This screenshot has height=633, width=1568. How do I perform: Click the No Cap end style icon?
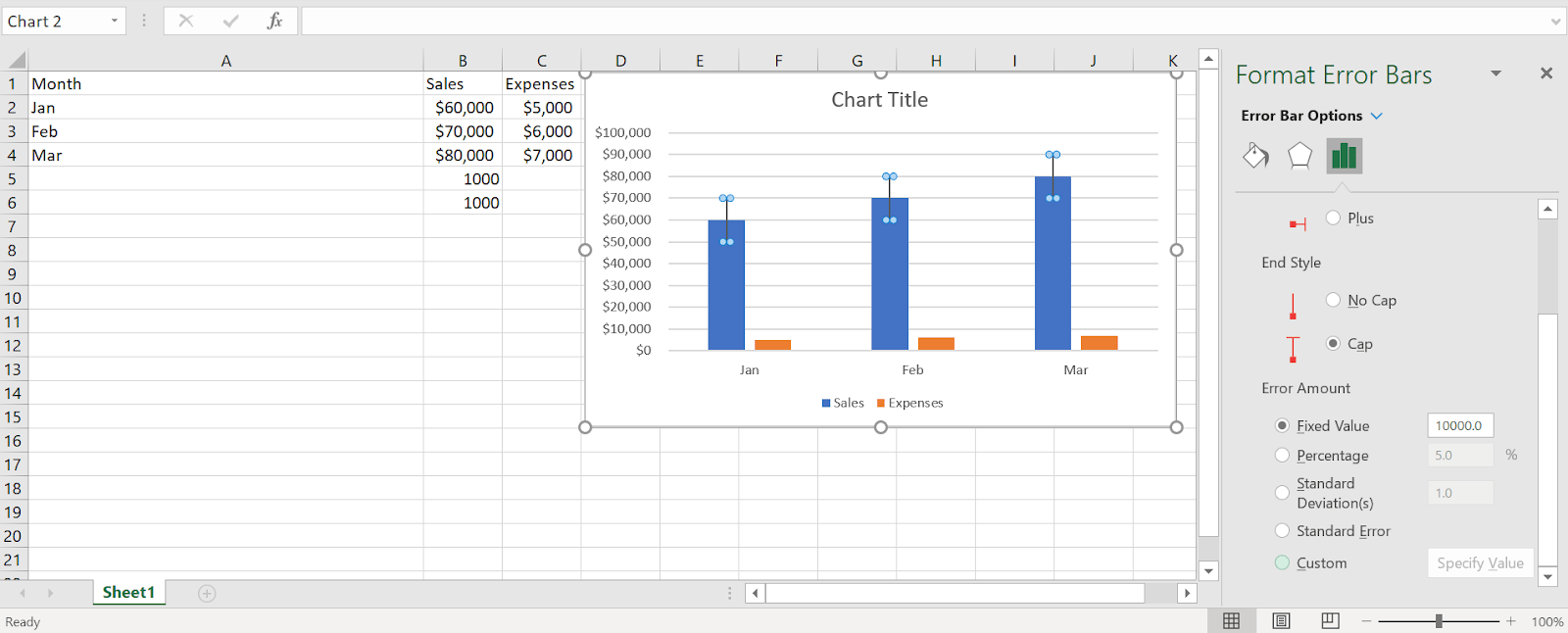click(x=1293, y=306)
